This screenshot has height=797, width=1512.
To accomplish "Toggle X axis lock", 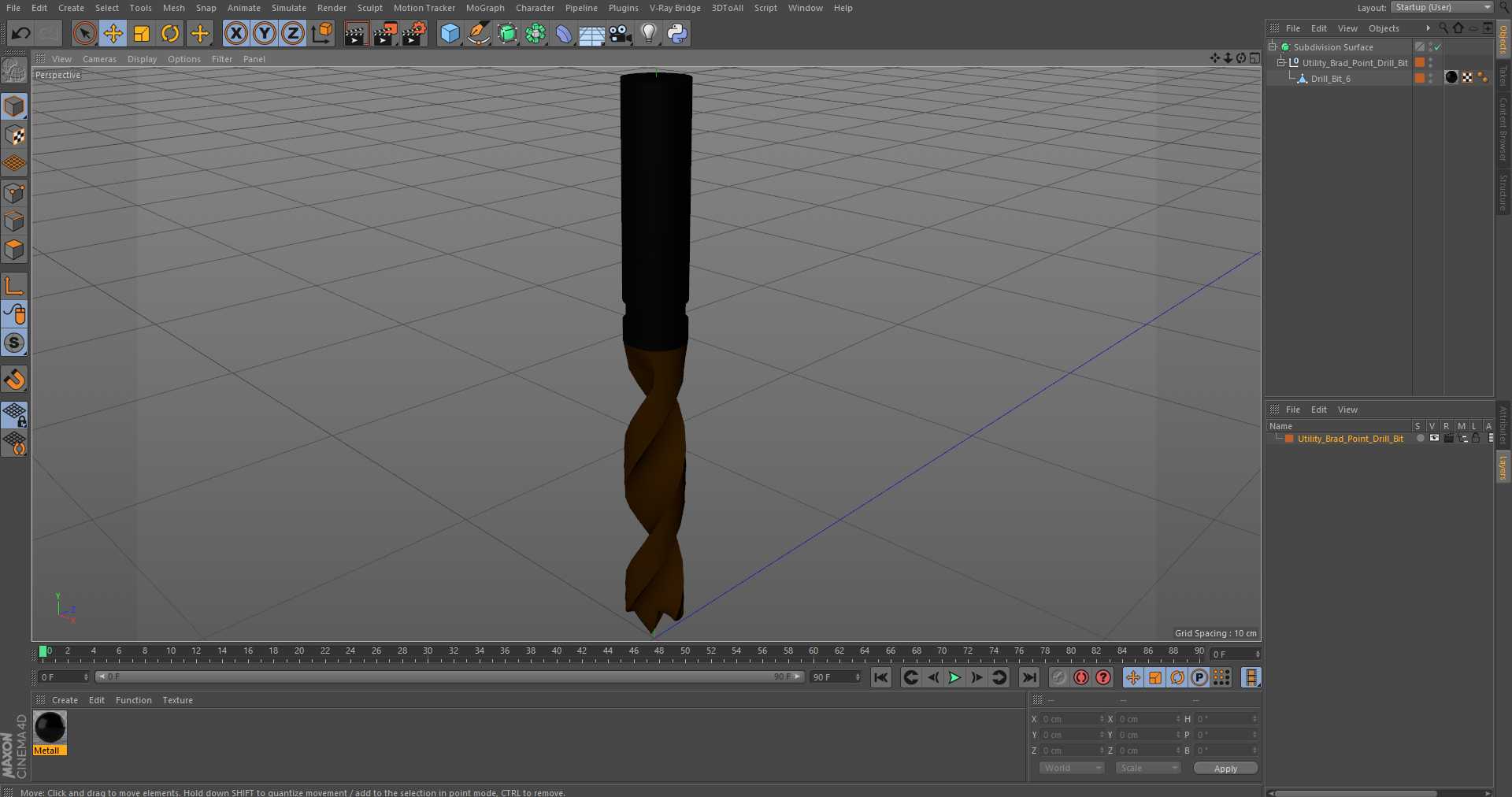I will point(235,33).
